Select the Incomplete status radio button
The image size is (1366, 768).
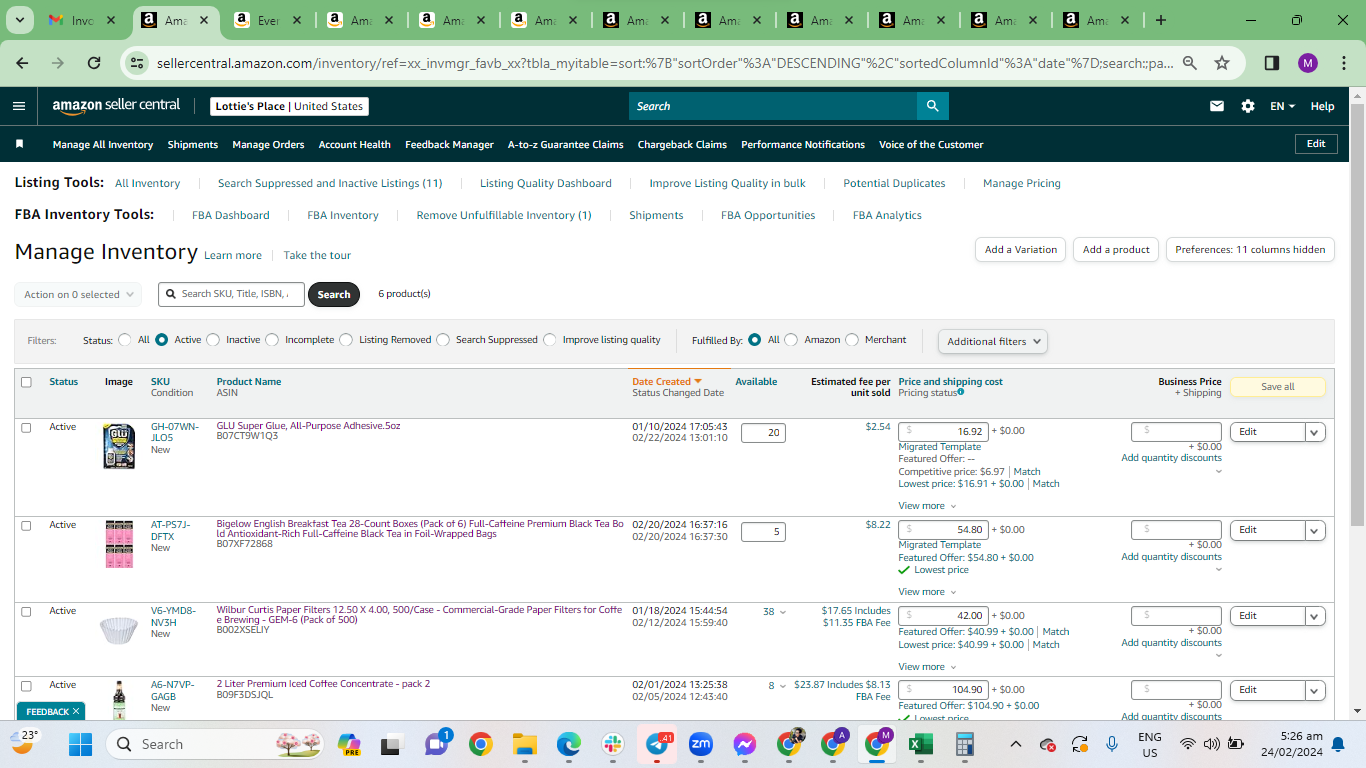click(x=272, y=340)
